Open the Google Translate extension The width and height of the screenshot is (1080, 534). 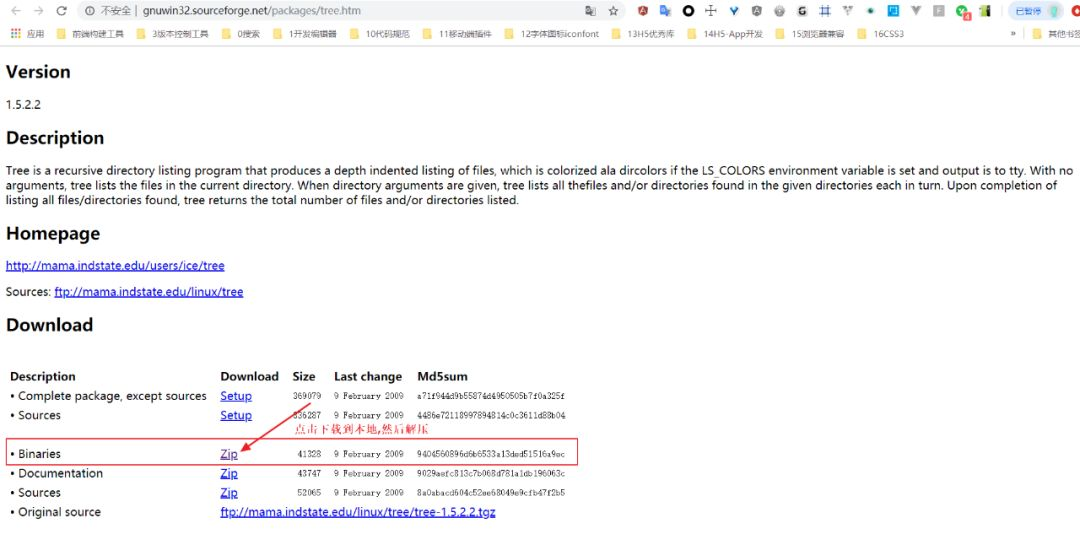[665, 11]
